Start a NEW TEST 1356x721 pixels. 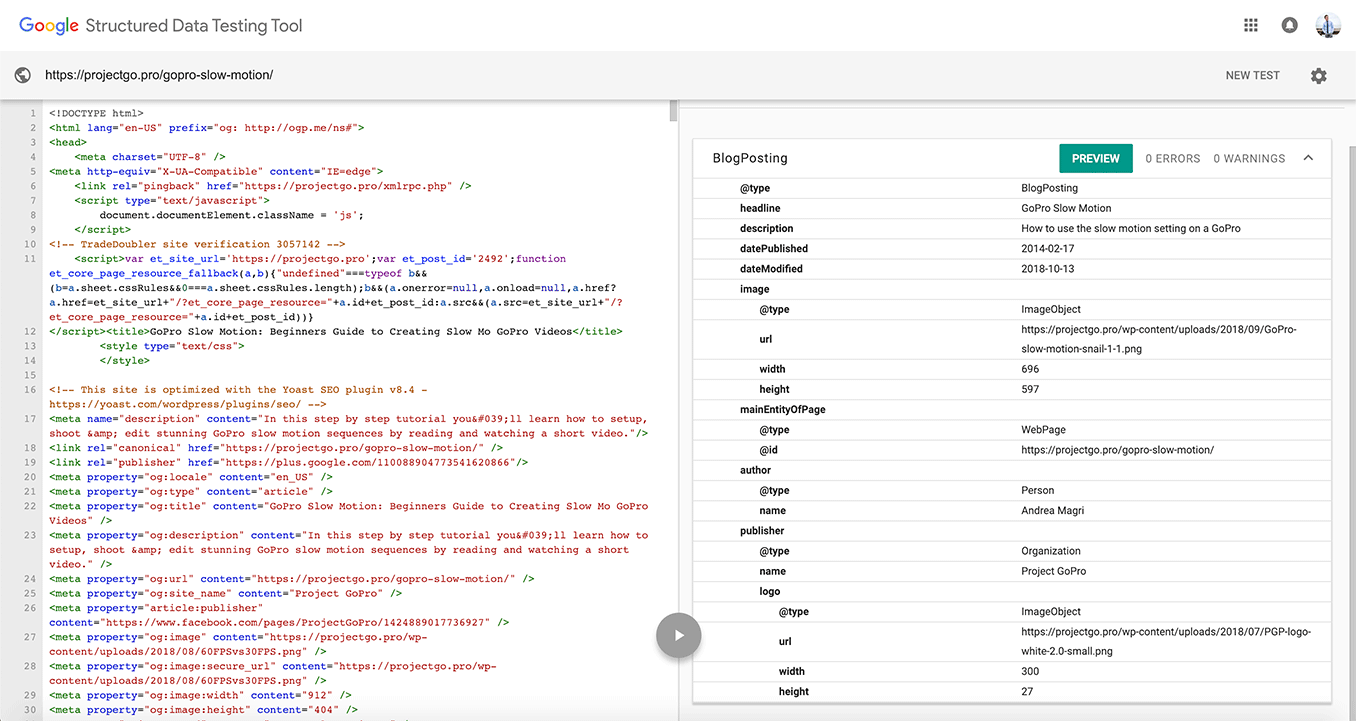tap(1253, 75)
